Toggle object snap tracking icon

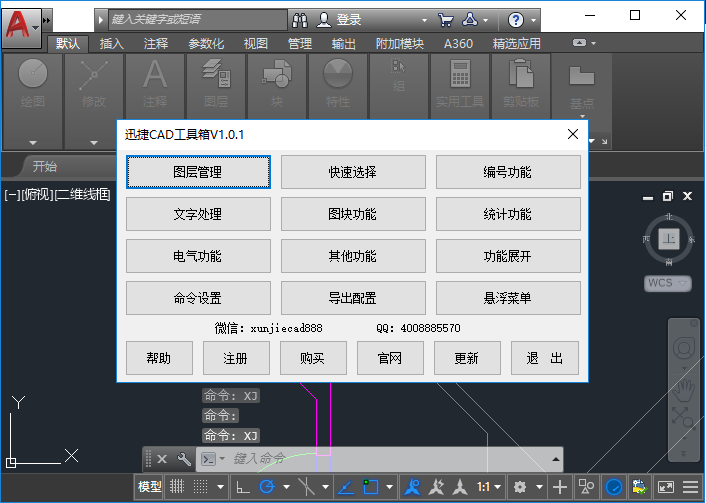(x=345, y=487)
